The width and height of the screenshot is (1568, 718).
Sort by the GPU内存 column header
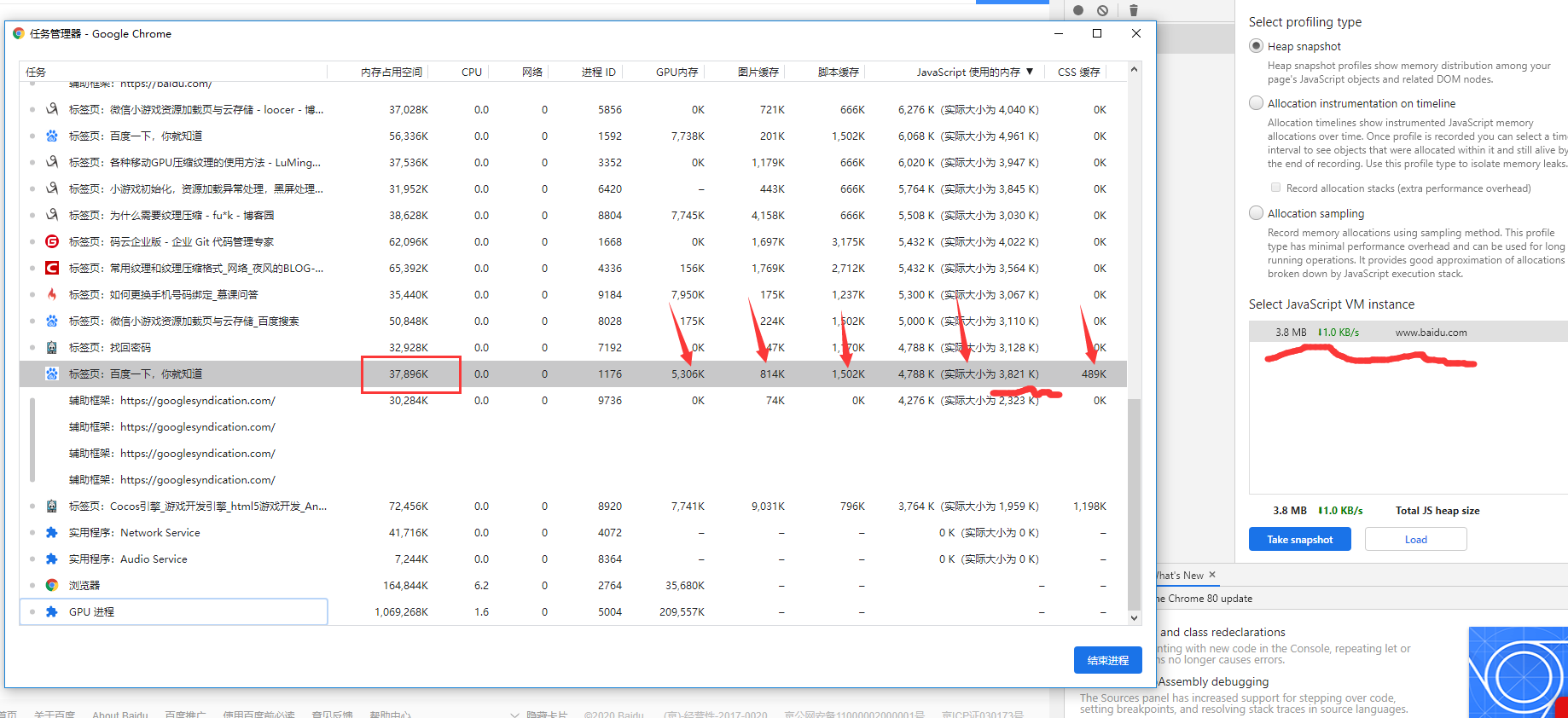677,72
